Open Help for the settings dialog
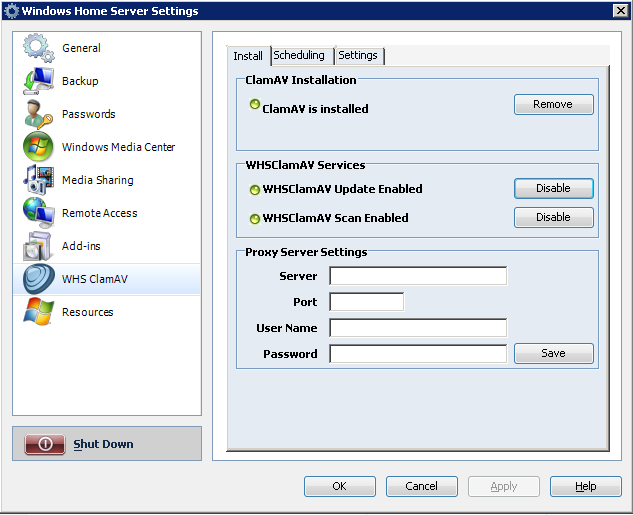This screenshot has height=515, width=633. tap(586, 487)
